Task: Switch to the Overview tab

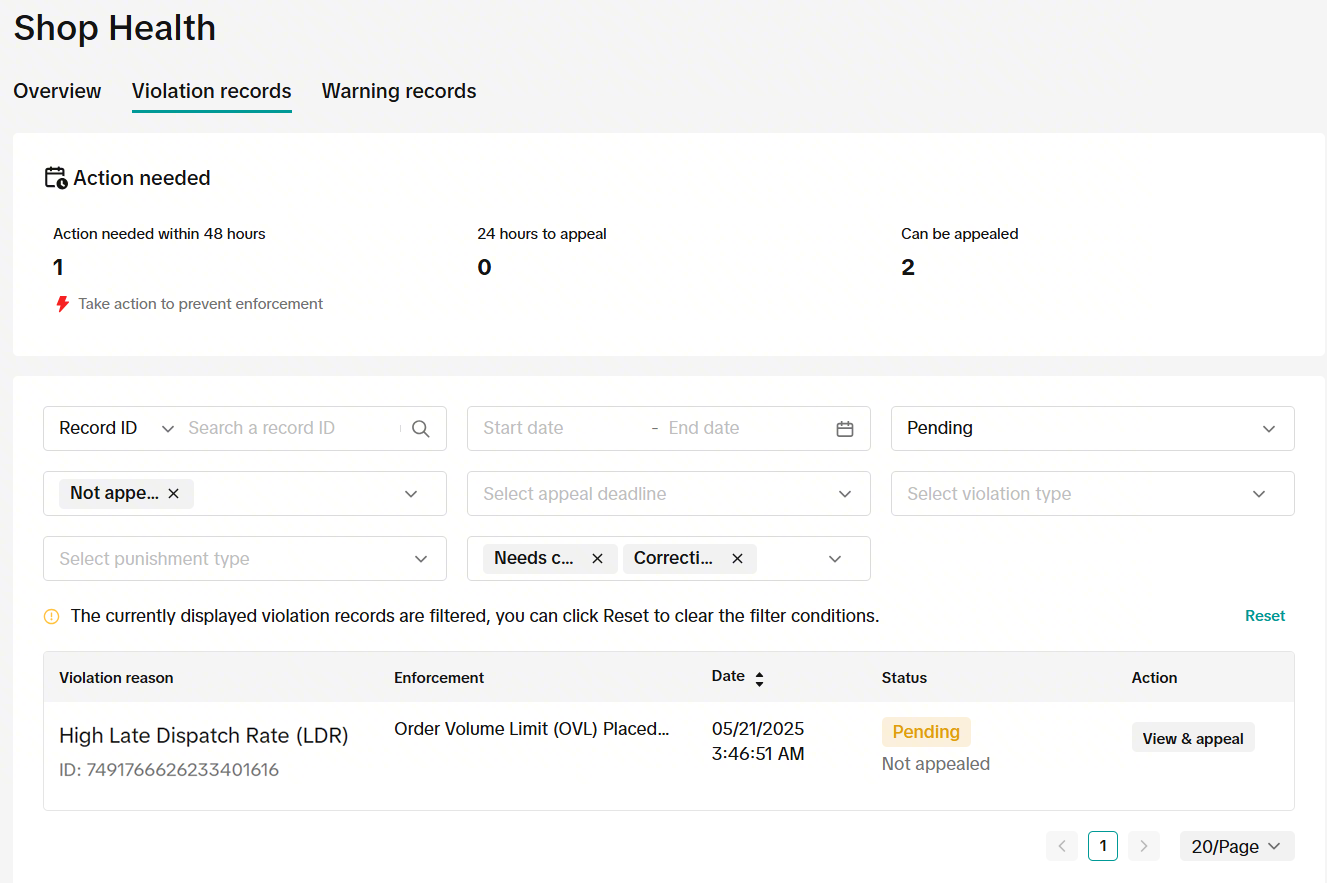Action: 57,91
